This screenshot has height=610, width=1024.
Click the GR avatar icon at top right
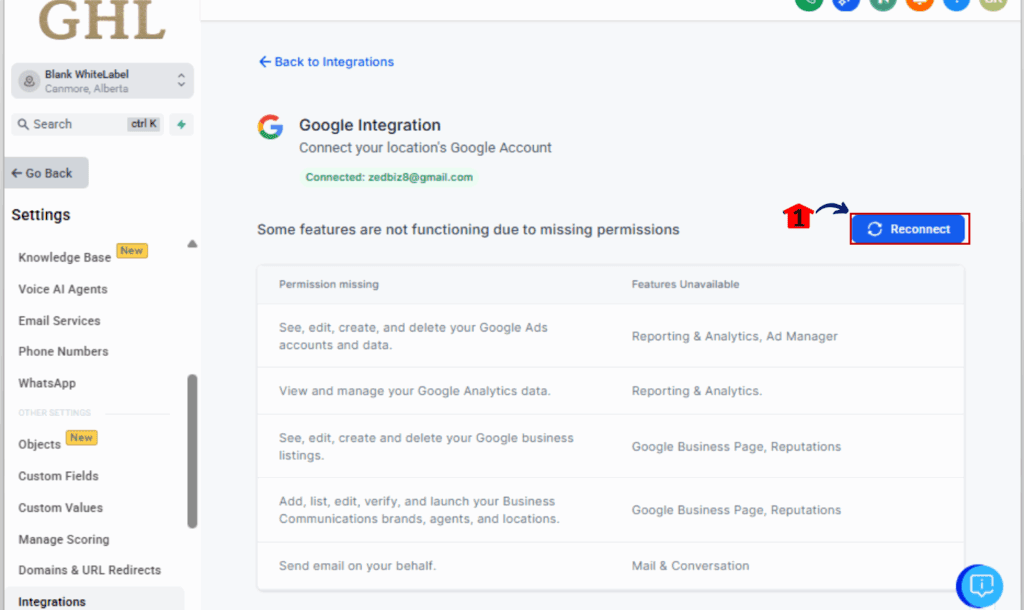(991, 5)
